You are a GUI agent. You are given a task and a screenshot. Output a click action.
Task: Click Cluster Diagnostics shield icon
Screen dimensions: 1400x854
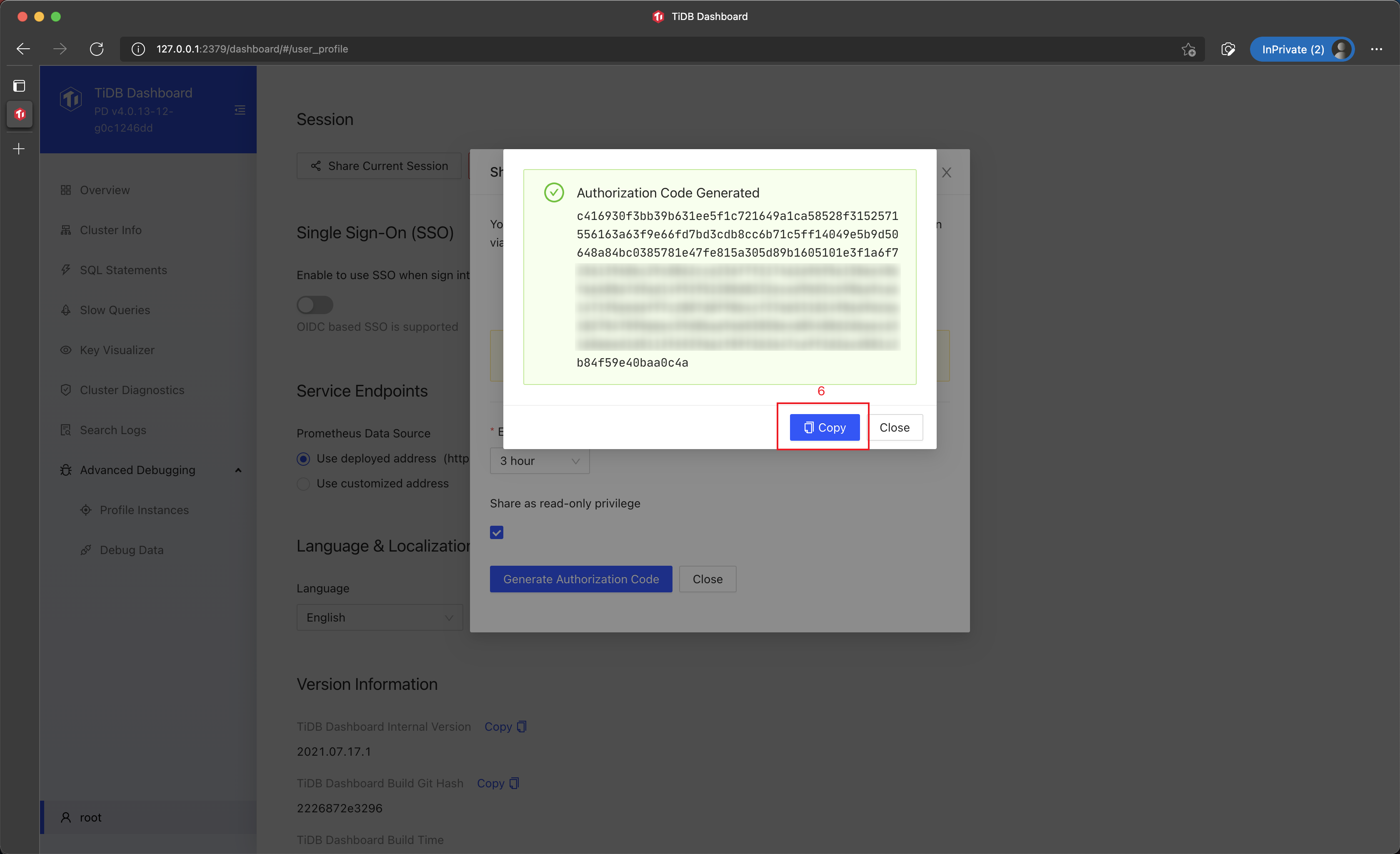[66, 390]
